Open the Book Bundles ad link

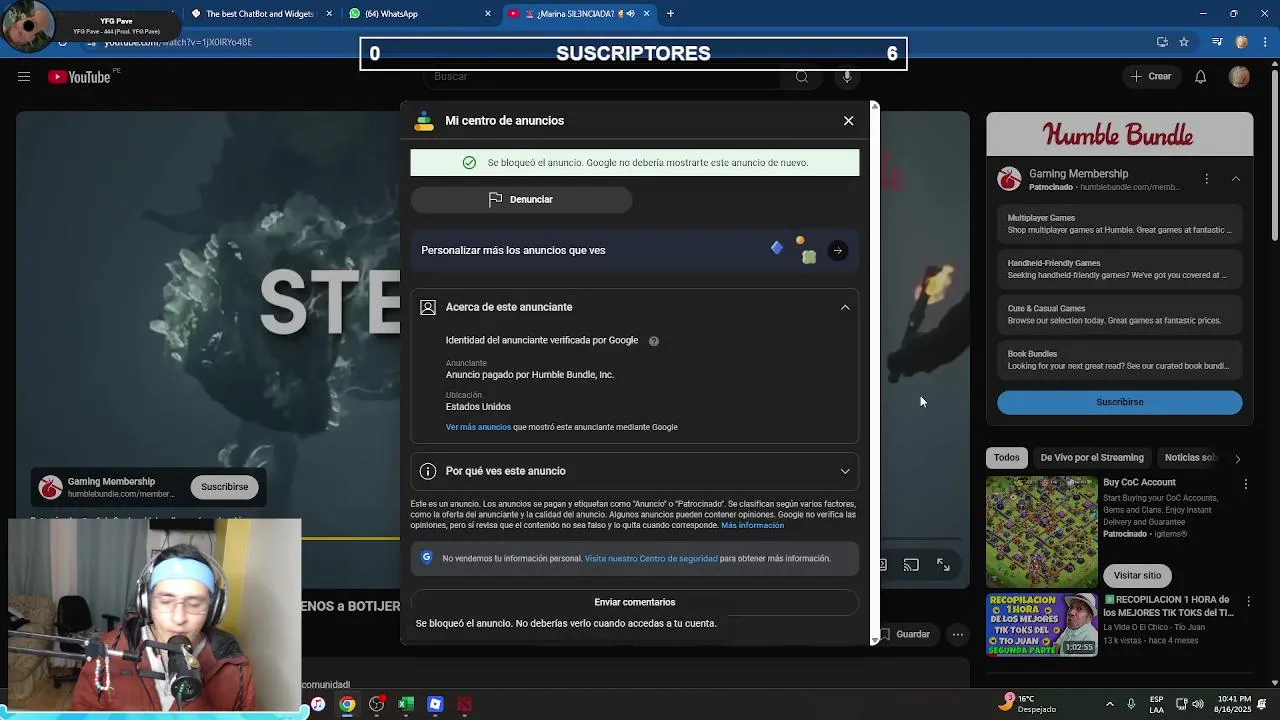tap(1119, 360)
